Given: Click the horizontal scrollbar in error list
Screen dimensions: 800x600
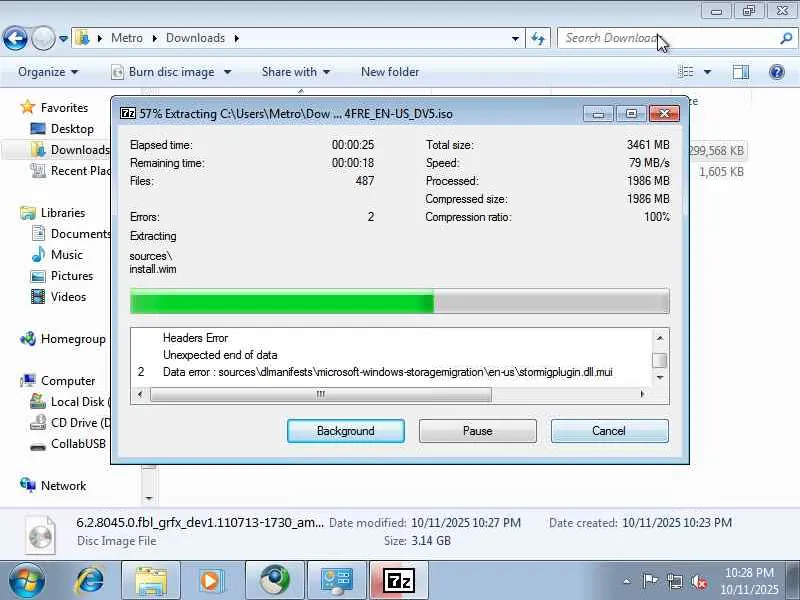Looking at the screenshot, I should pyautogui.click(x=321, y=394).
